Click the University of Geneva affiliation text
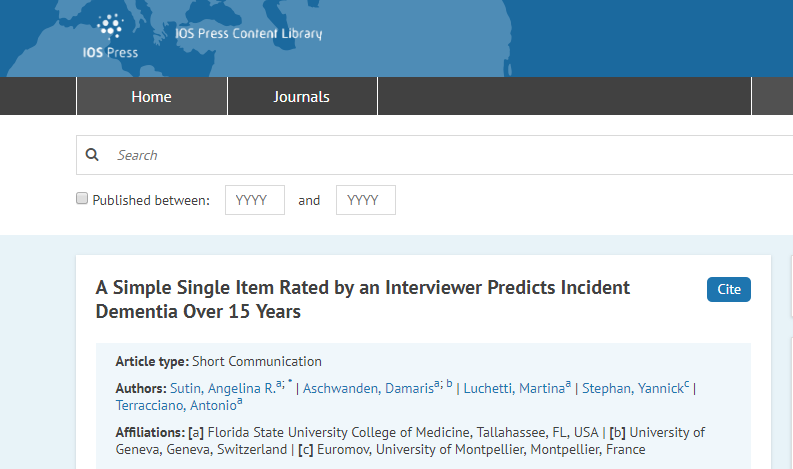Screen dimensions: 793x469 [190, 450]
